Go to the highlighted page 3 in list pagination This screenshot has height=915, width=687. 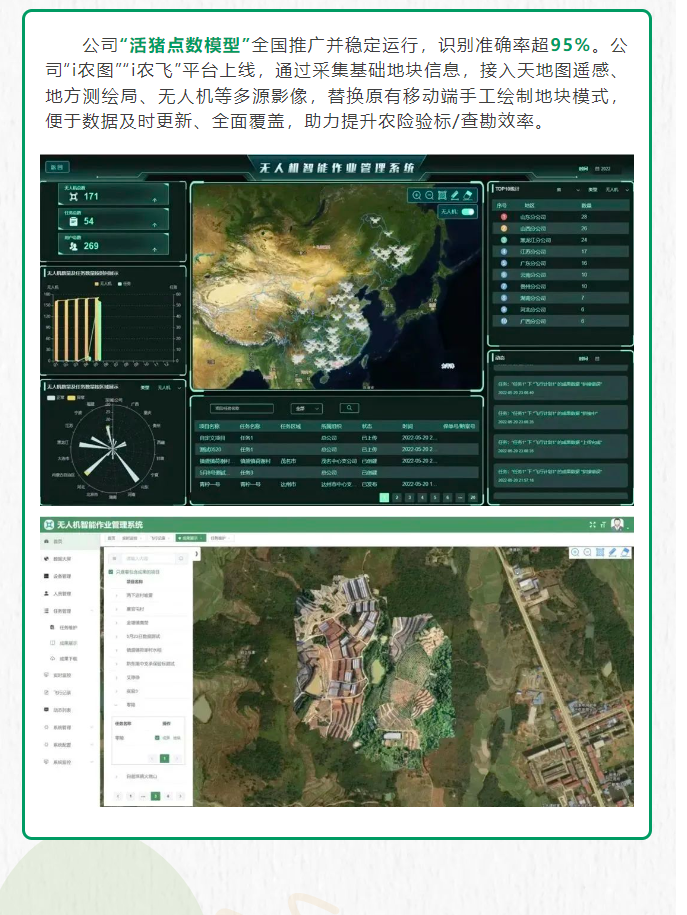pyautogui.click(x=155, y=796)
